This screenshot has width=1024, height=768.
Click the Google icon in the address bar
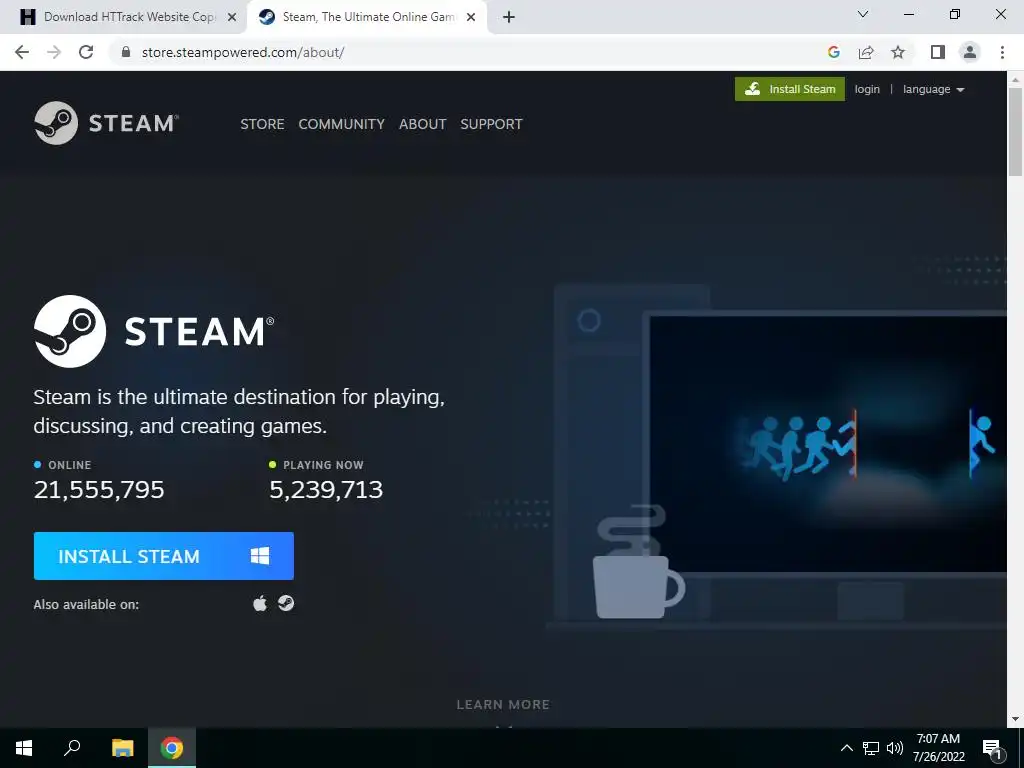[x=833, y=52]
